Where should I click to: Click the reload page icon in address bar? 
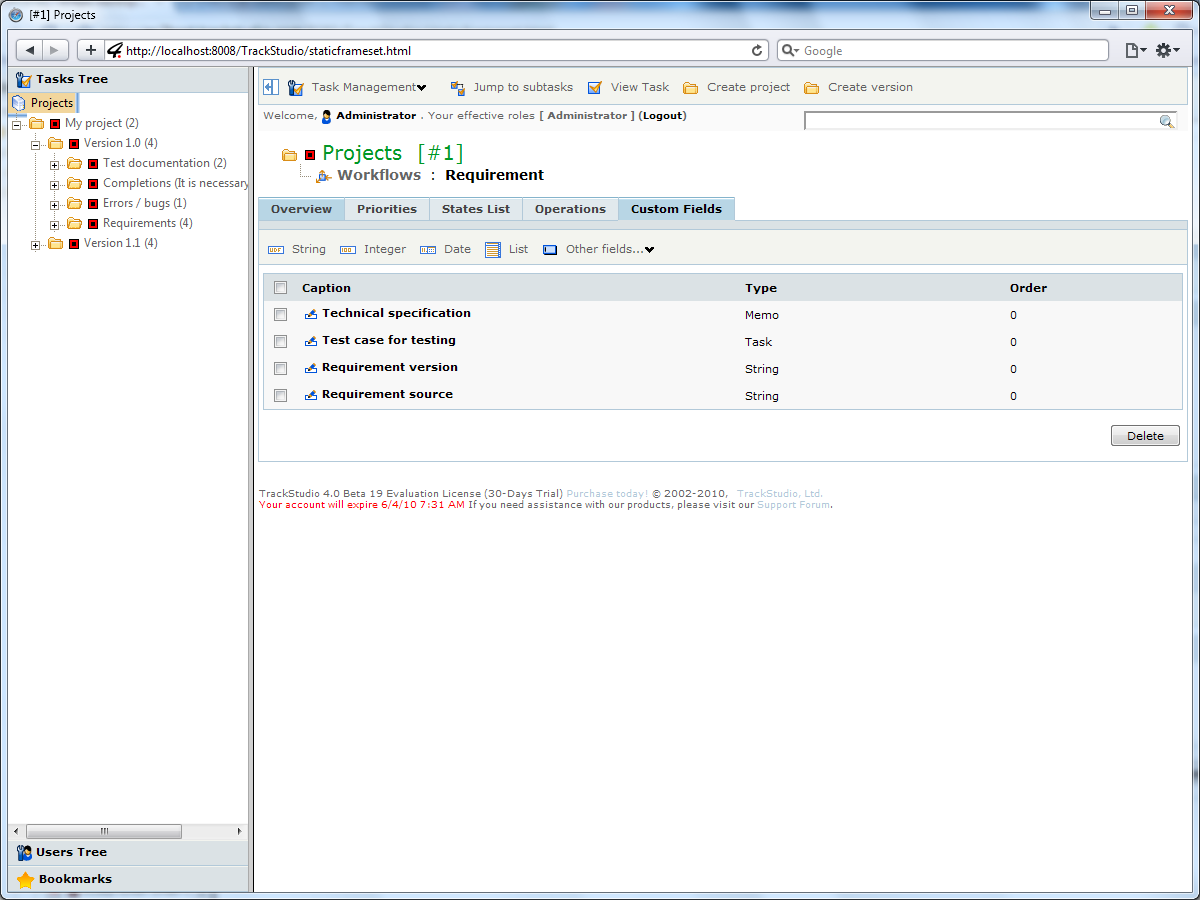[x=757, y=50]
